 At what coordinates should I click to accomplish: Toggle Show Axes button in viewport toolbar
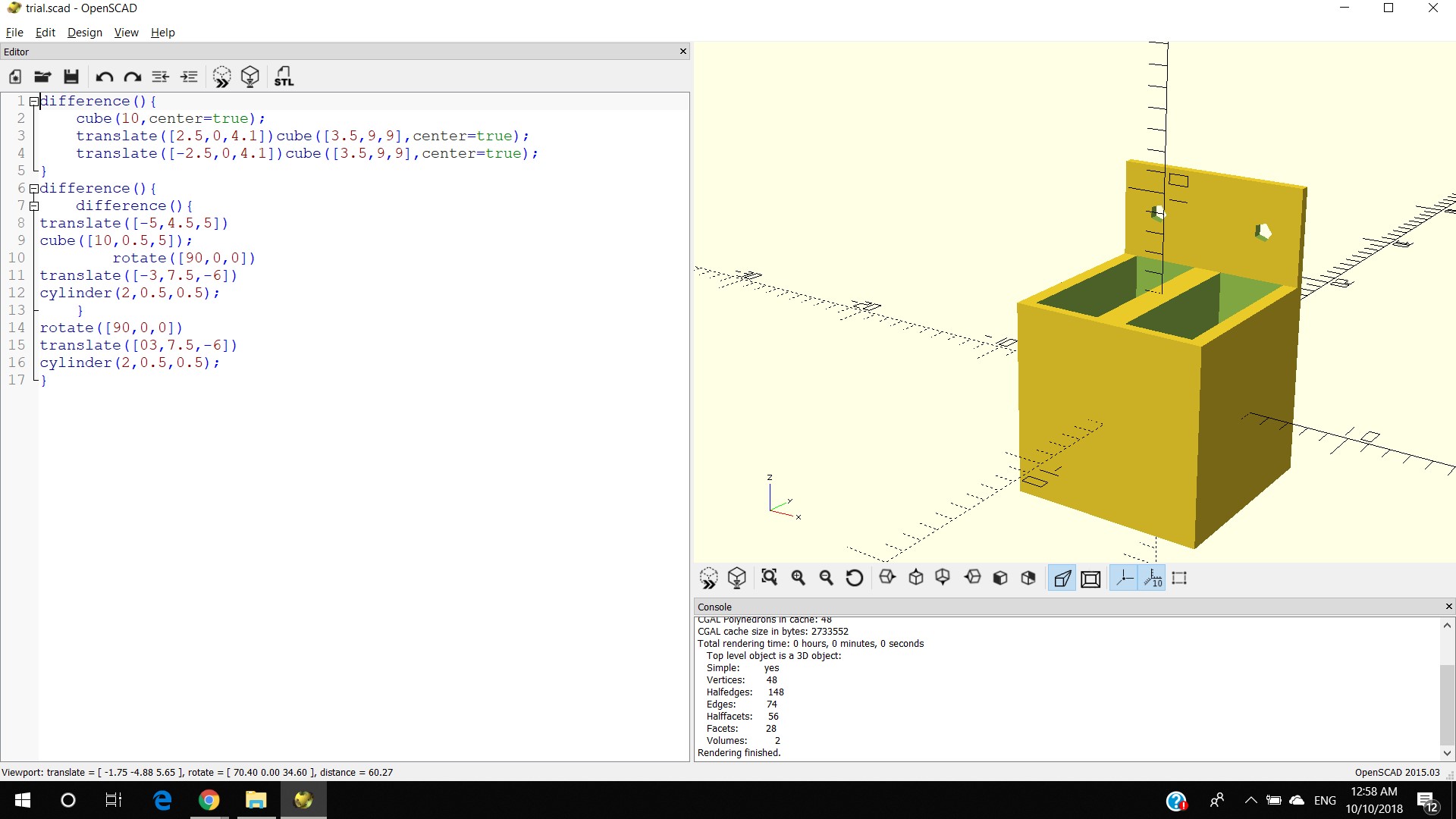point(1124,579)
